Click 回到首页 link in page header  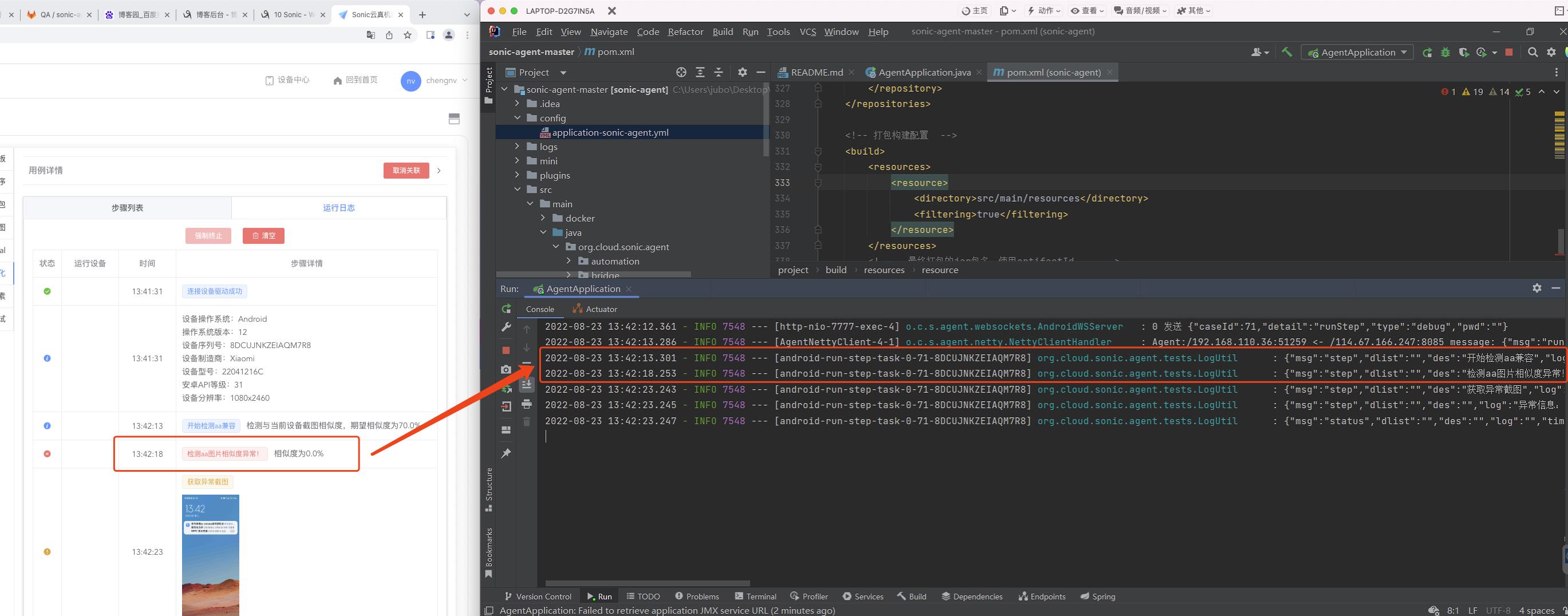[356, 80]
